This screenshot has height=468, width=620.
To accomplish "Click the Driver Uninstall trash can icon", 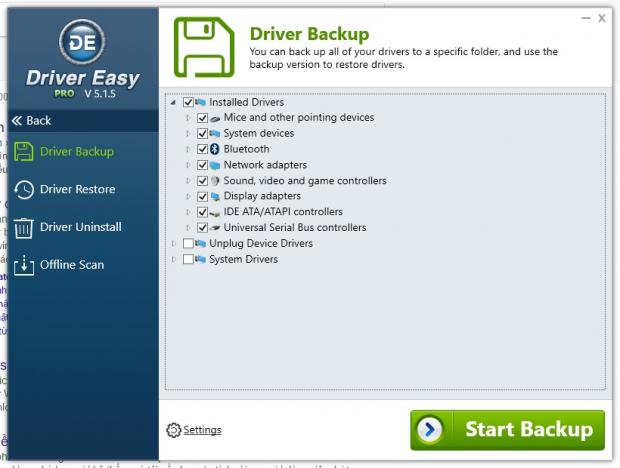I will point(23,228).
